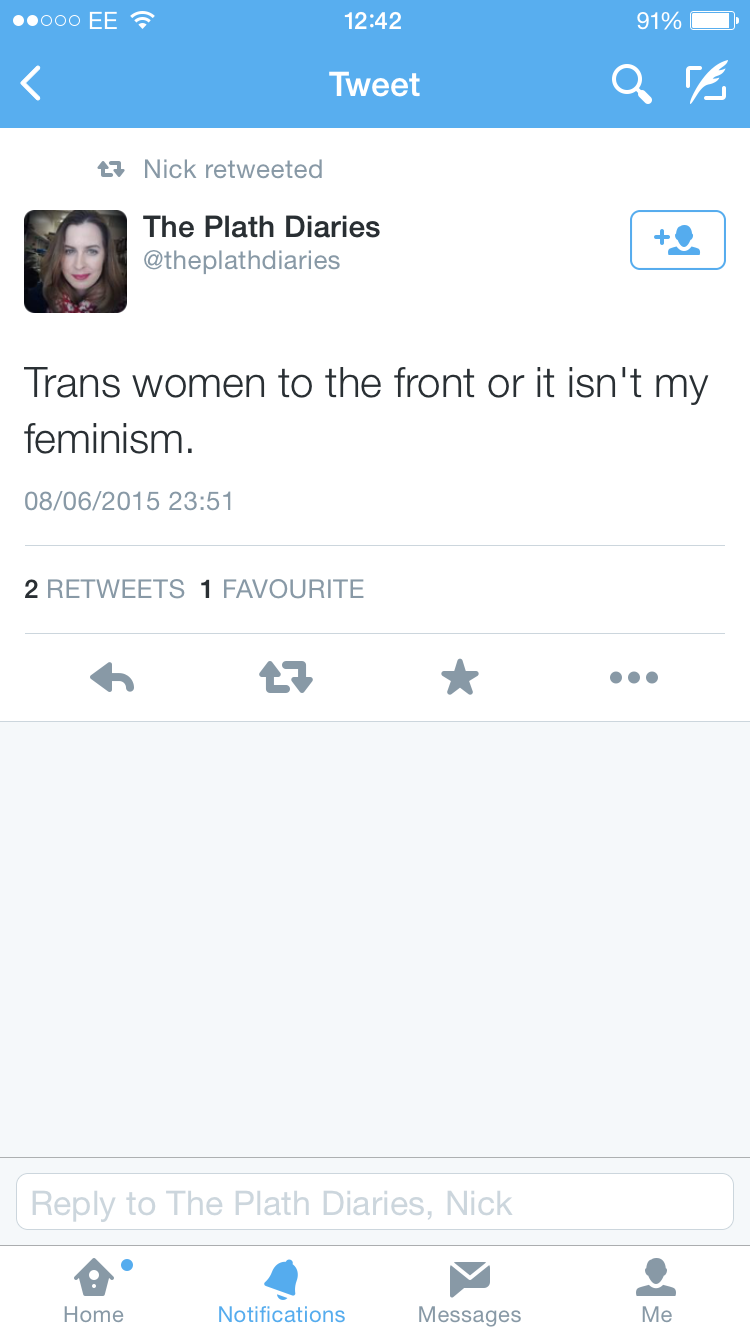Image resolution: width=750 pixels, height=1334 pixels.
Task: Tap the back arrow in header
Action: [x=32, y=84]
